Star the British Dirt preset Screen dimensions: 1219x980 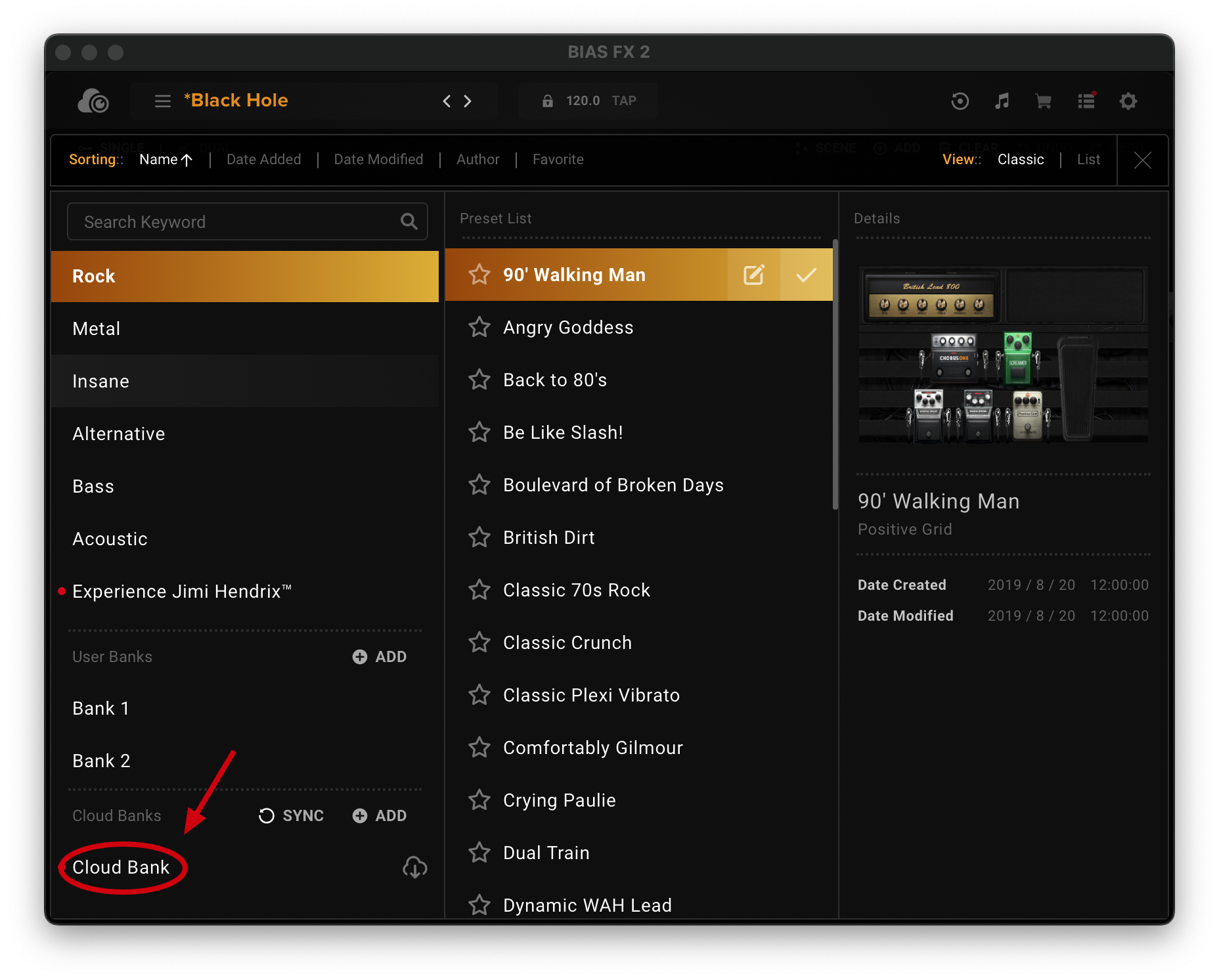(x=479, y=537)
